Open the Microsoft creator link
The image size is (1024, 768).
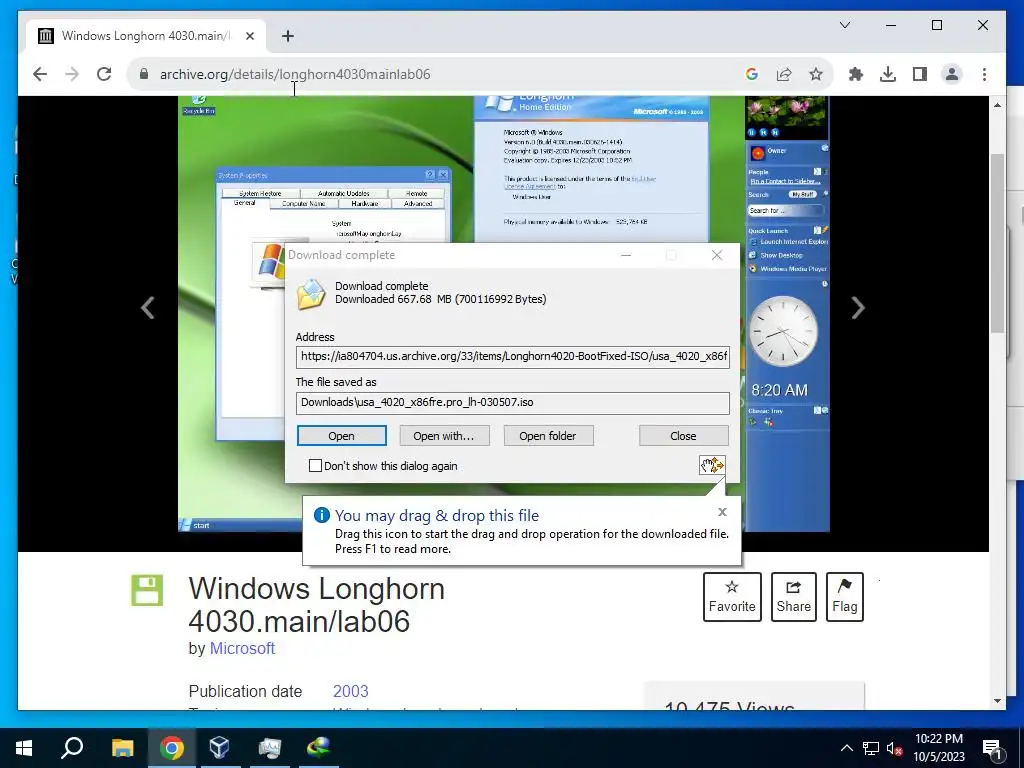(x=242, y=648)
